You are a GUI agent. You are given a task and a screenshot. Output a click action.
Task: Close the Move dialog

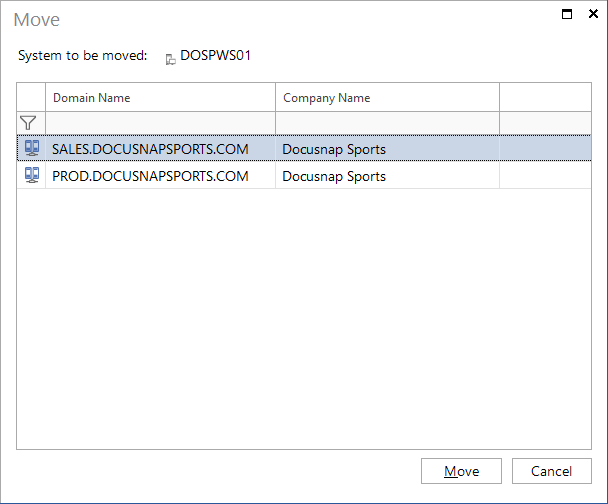pos(593,14)
